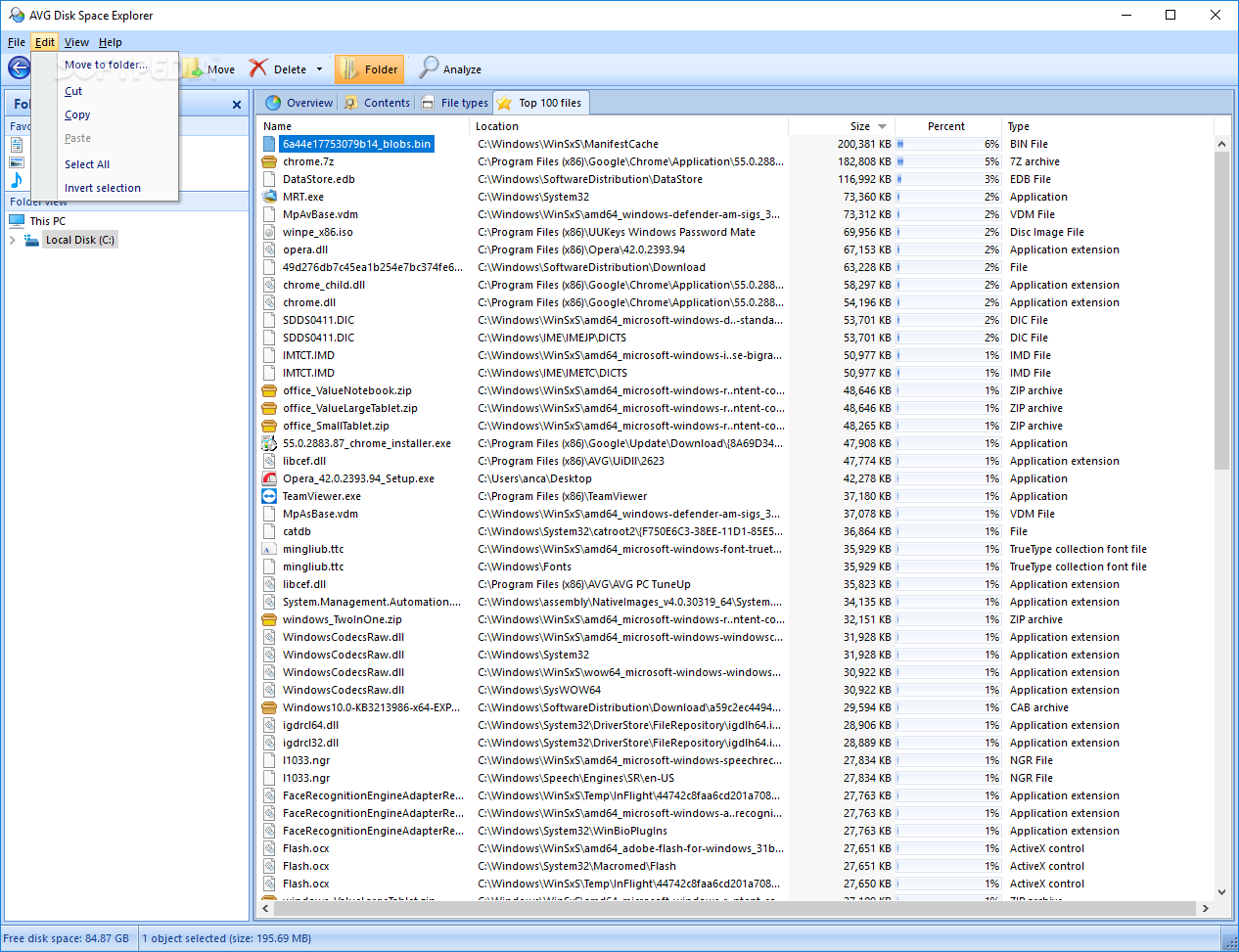
Task: Click the Free disk space status text
Action: pyautogui.click(x=67, y=938)
